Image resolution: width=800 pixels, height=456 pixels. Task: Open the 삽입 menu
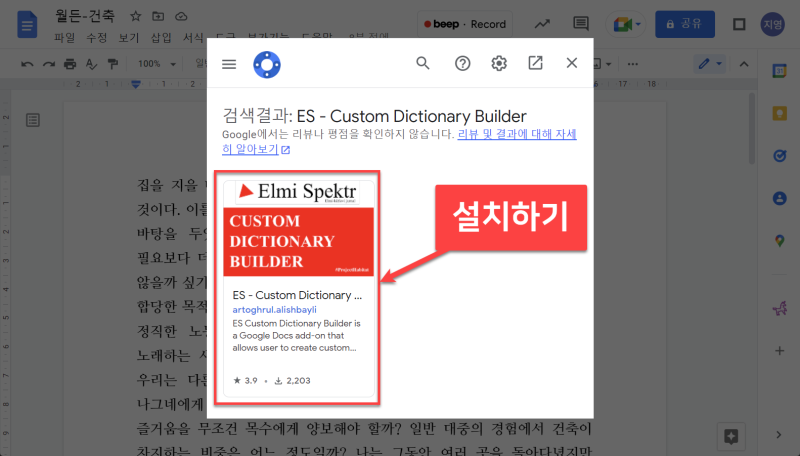tap(161, 38)
